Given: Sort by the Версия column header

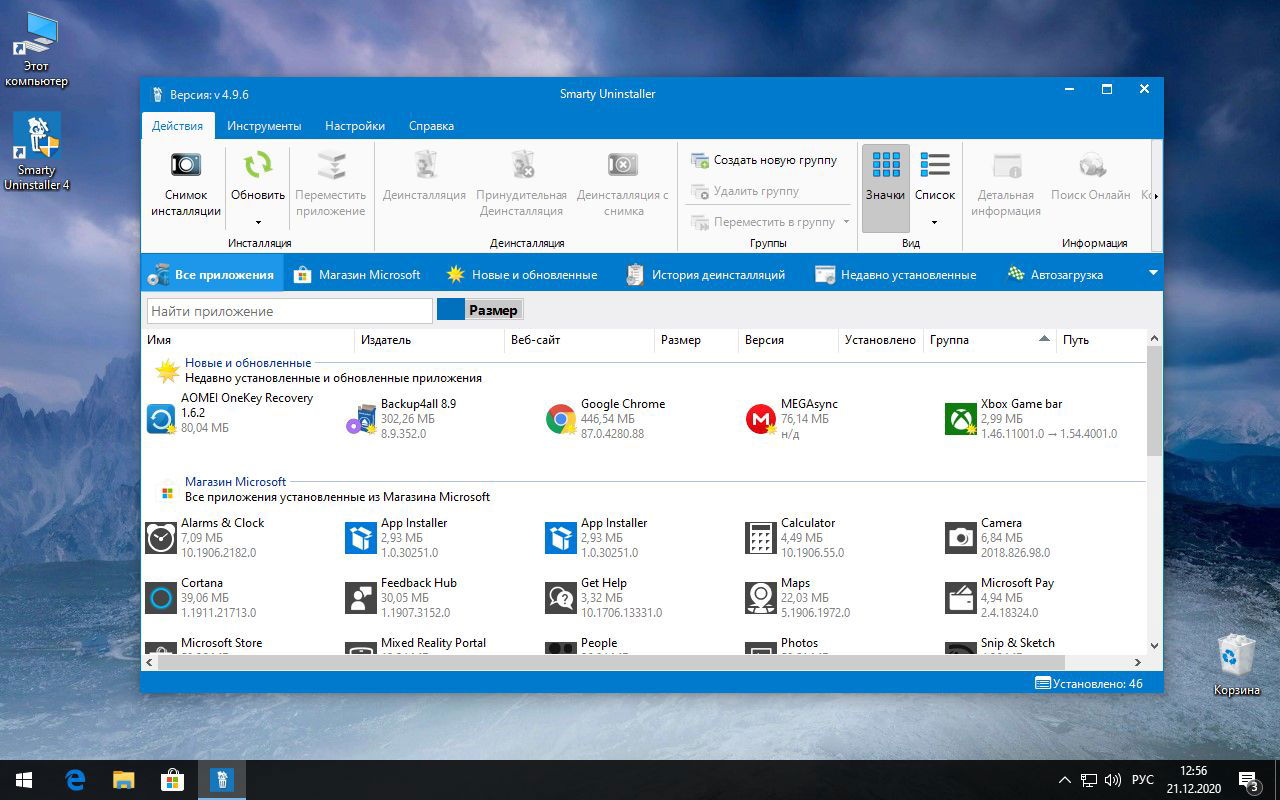Looking at the screenshot, I should click(788, 340).
